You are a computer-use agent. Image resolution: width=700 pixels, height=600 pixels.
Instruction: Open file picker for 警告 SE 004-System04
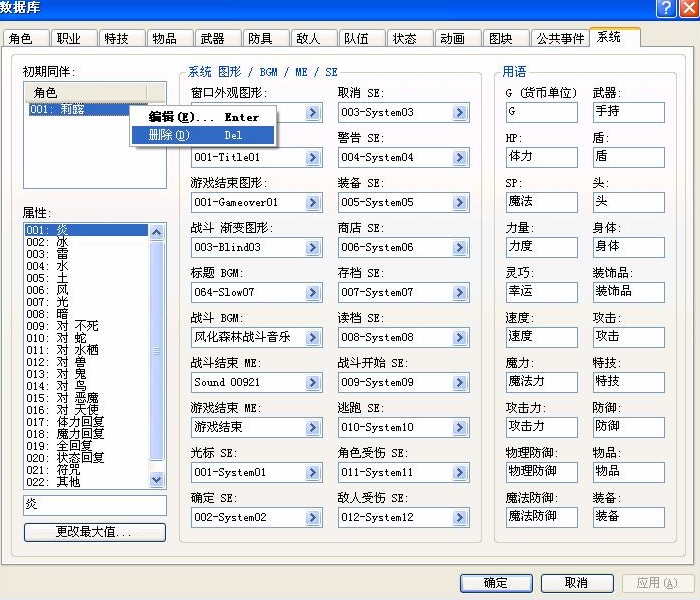click(460, 158)
